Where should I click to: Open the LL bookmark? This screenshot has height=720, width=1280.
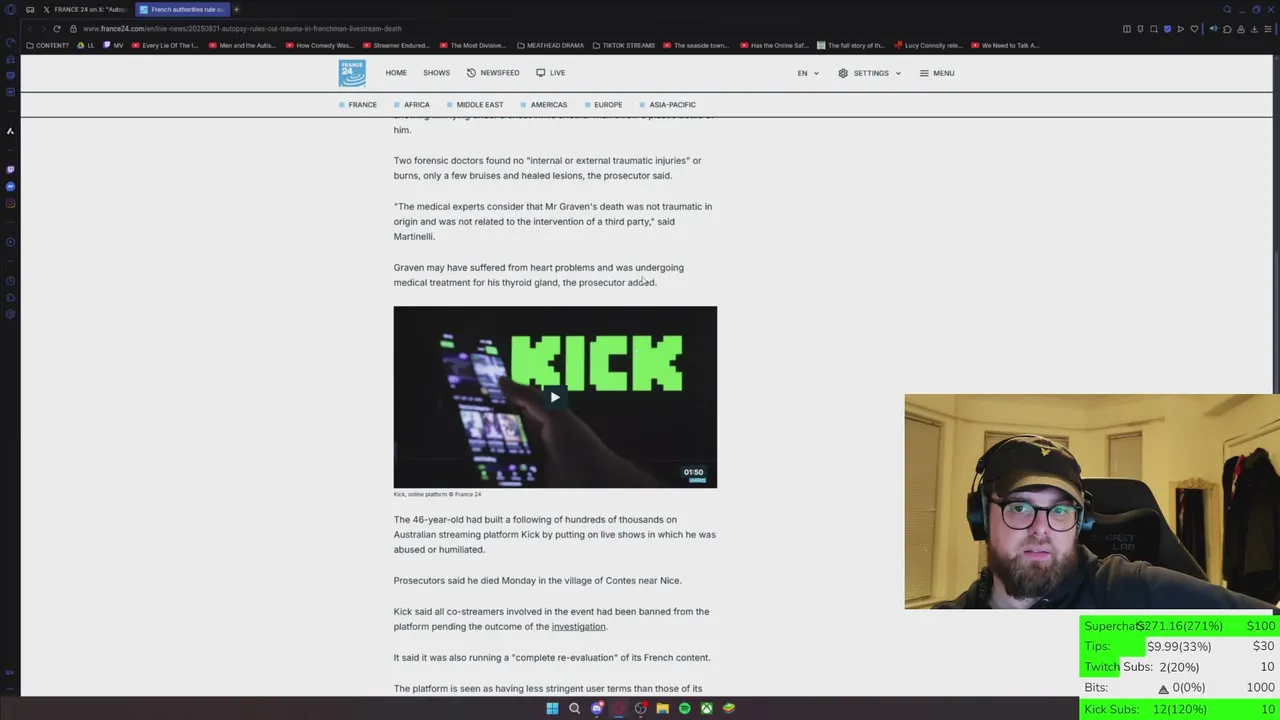(86, 45)
